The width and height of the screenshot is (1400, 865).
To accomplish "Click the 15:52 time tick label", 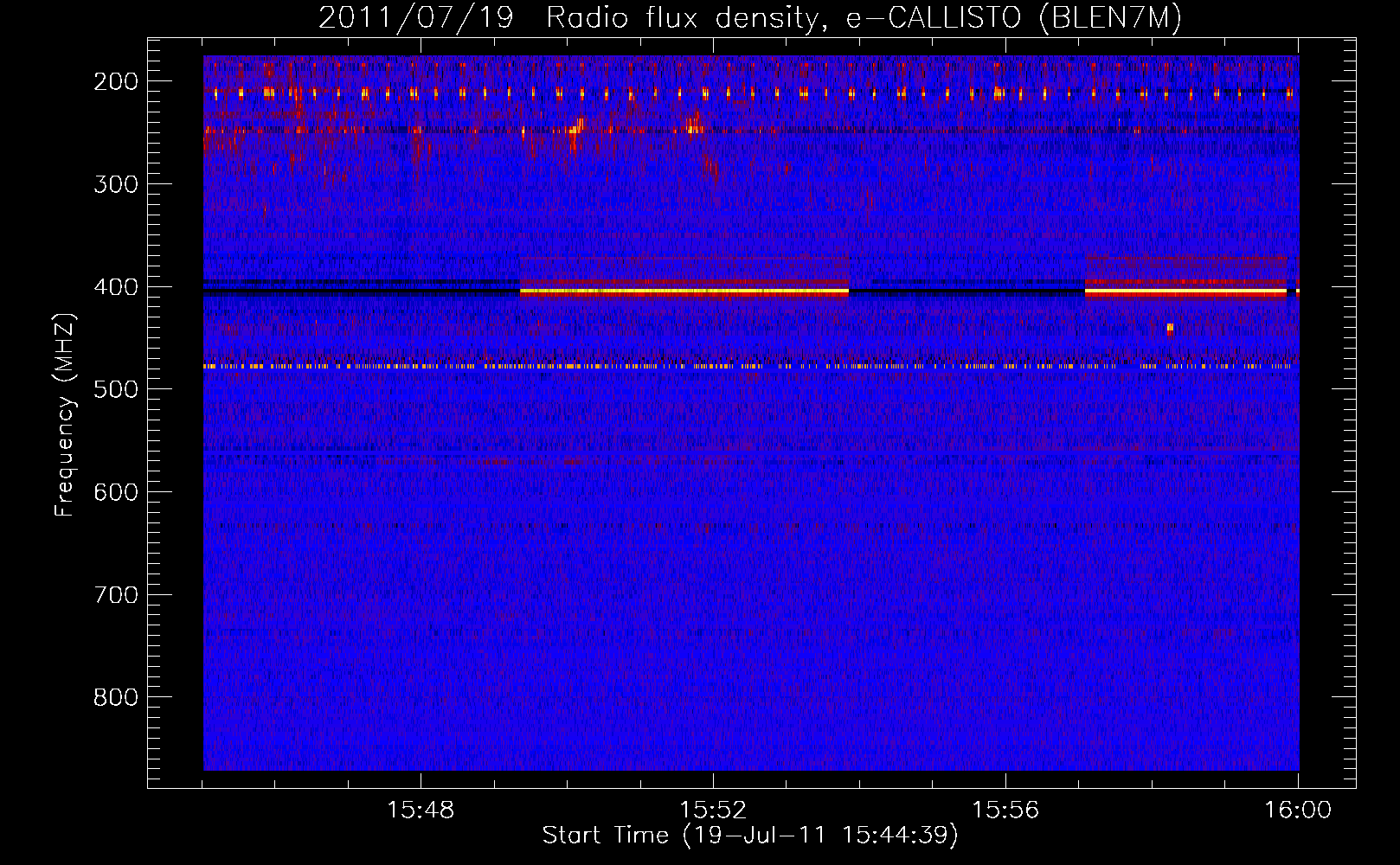I will click(713, 811).
